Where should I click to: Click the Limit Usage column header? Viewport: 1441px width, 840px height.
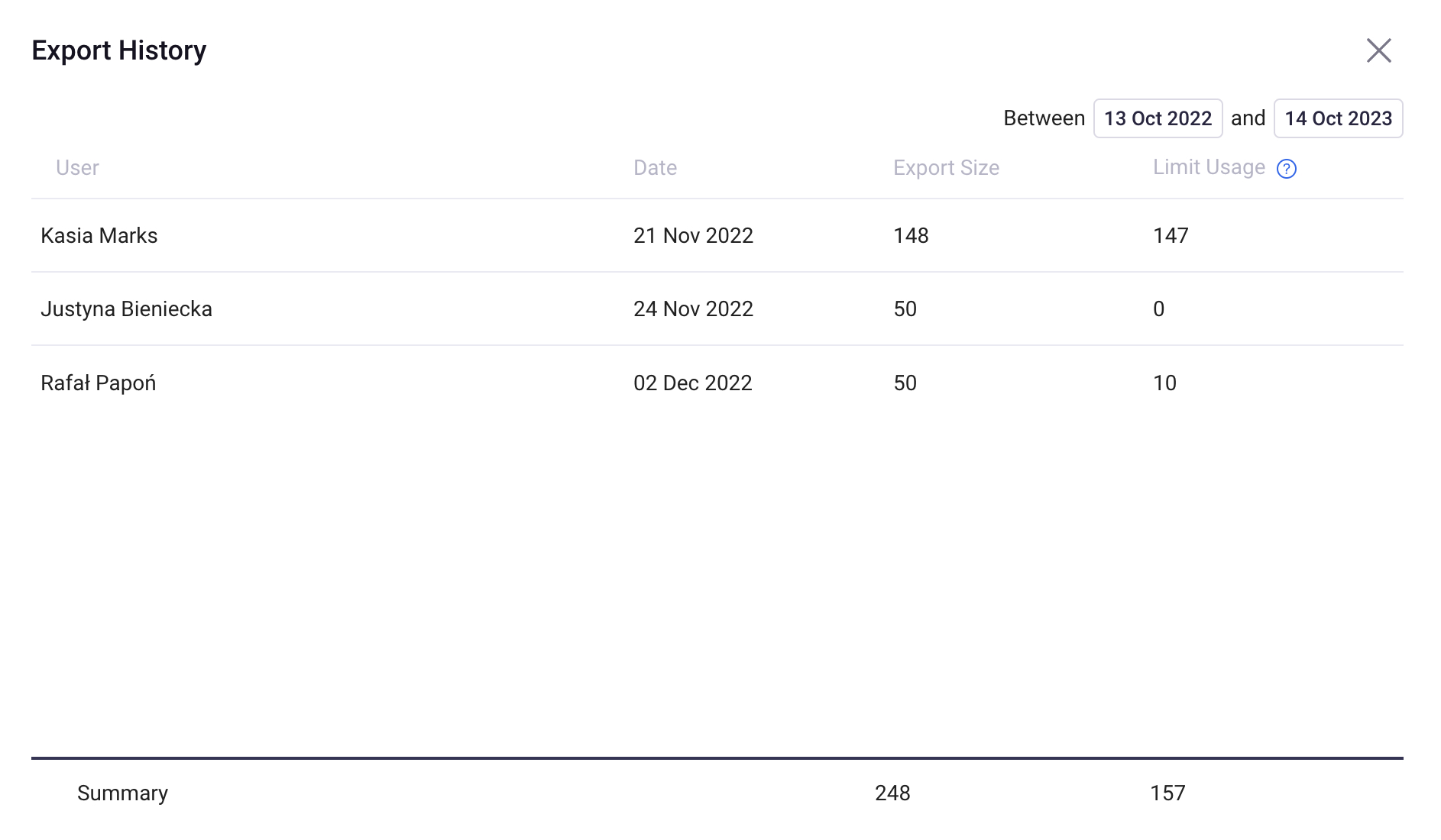pyautogui.click(x=1209, y=167)
